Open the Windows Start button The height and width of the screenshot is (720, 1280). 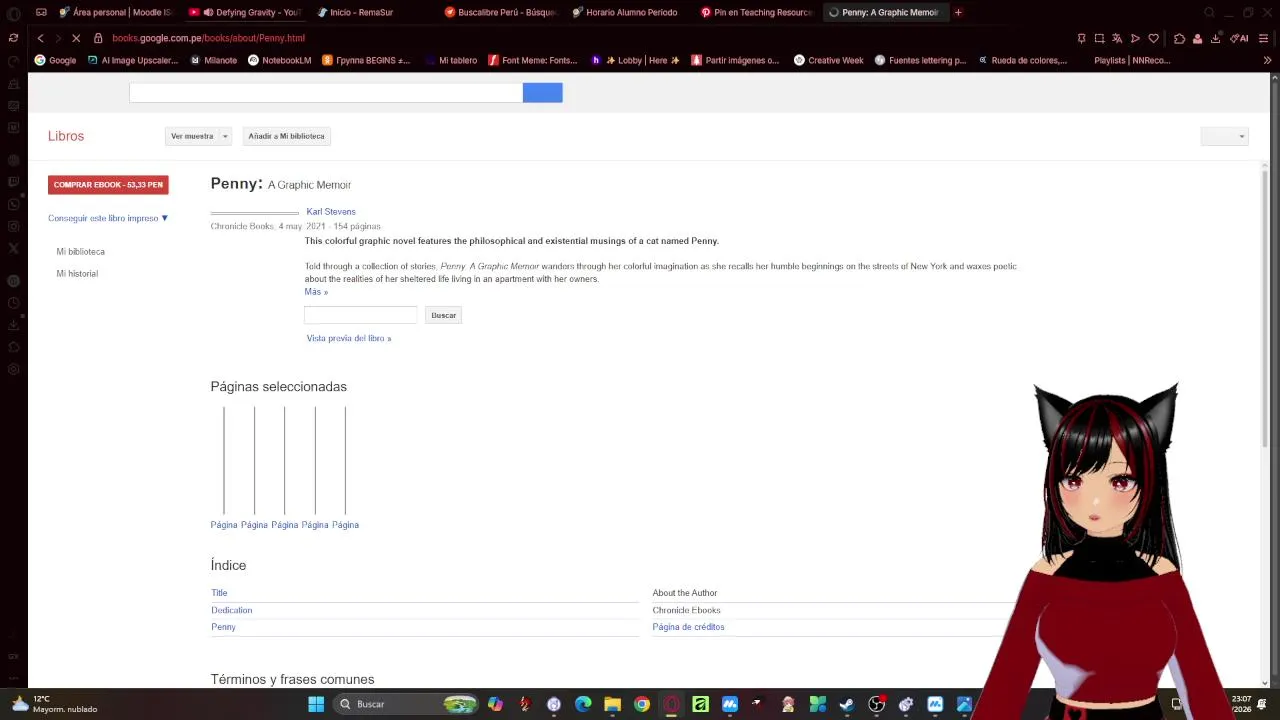pos(316,704)
